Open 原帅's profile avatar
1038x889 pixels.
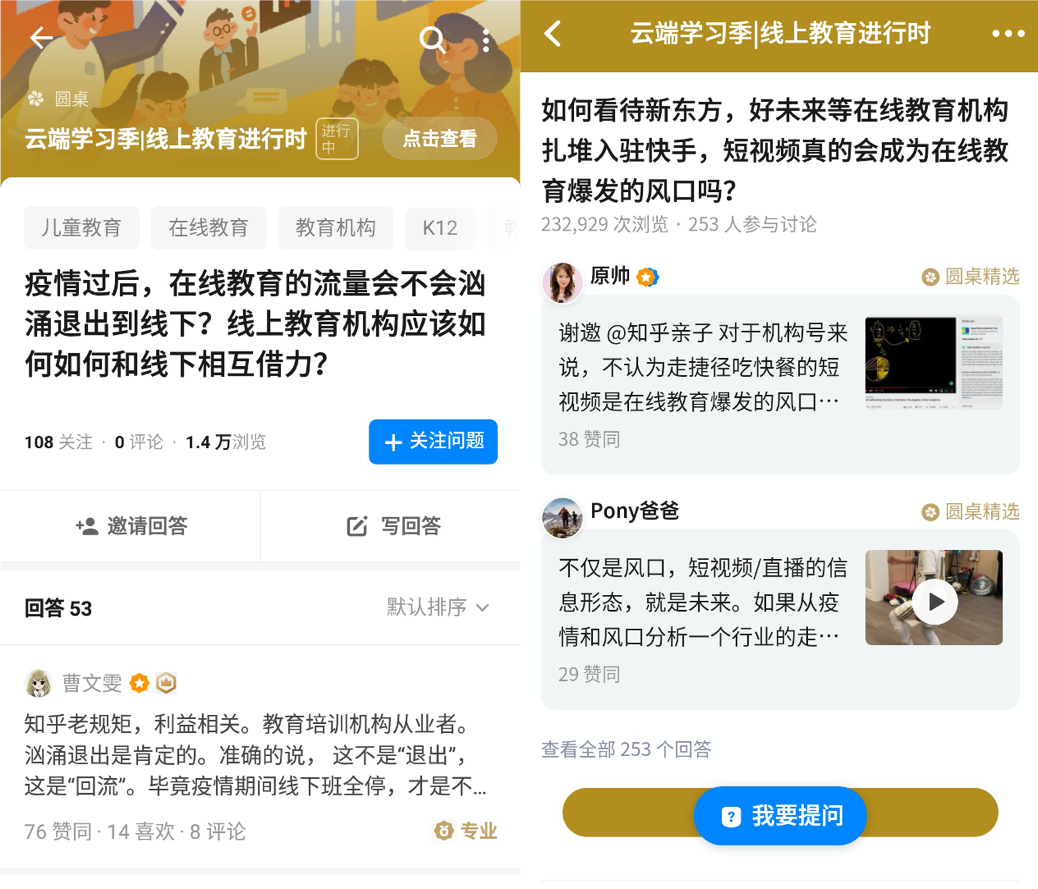pyautogui.click(x=562, y=282)
